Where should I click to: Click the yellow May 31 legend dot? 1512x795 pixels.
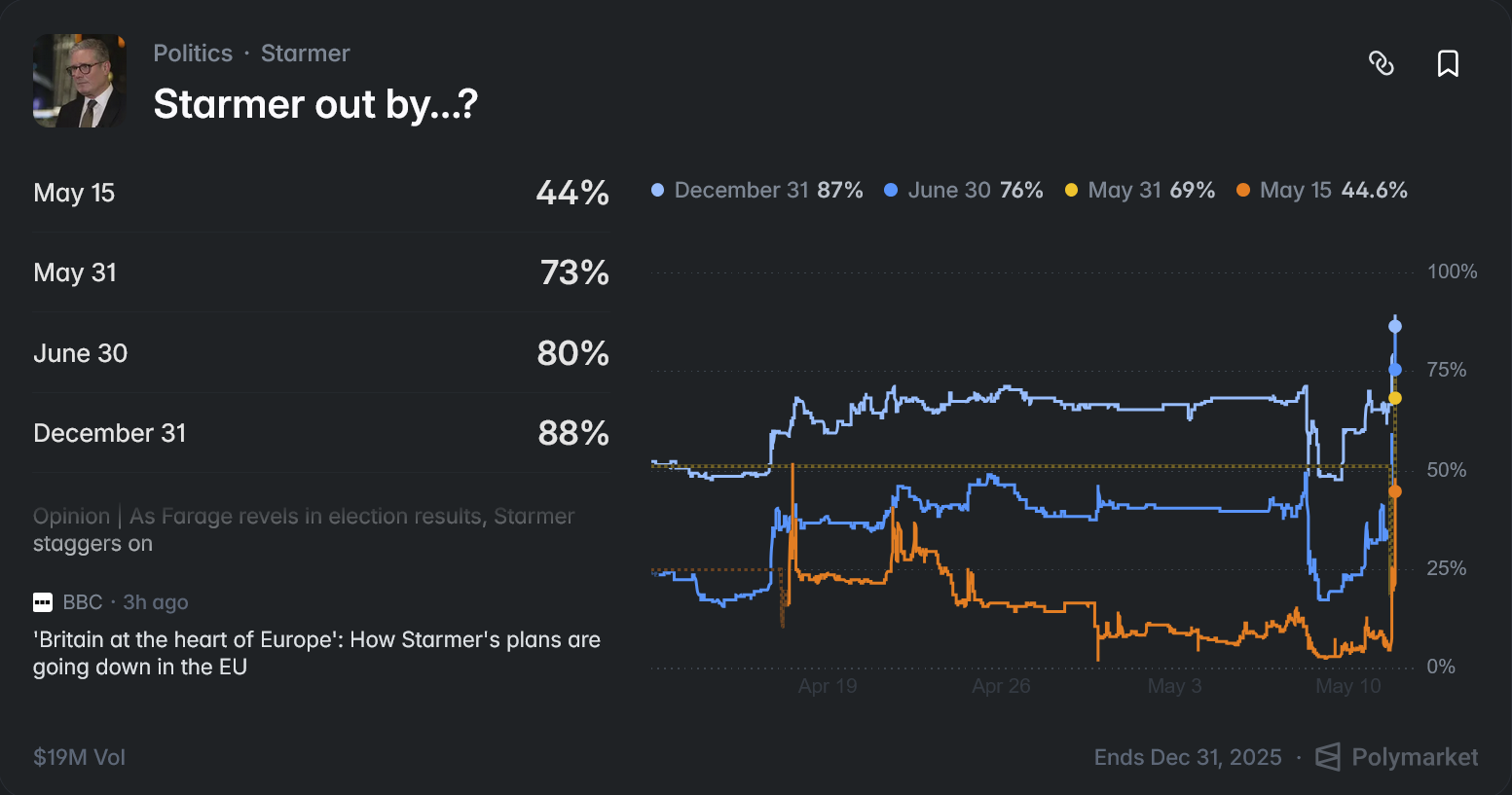click(1071, 191)
